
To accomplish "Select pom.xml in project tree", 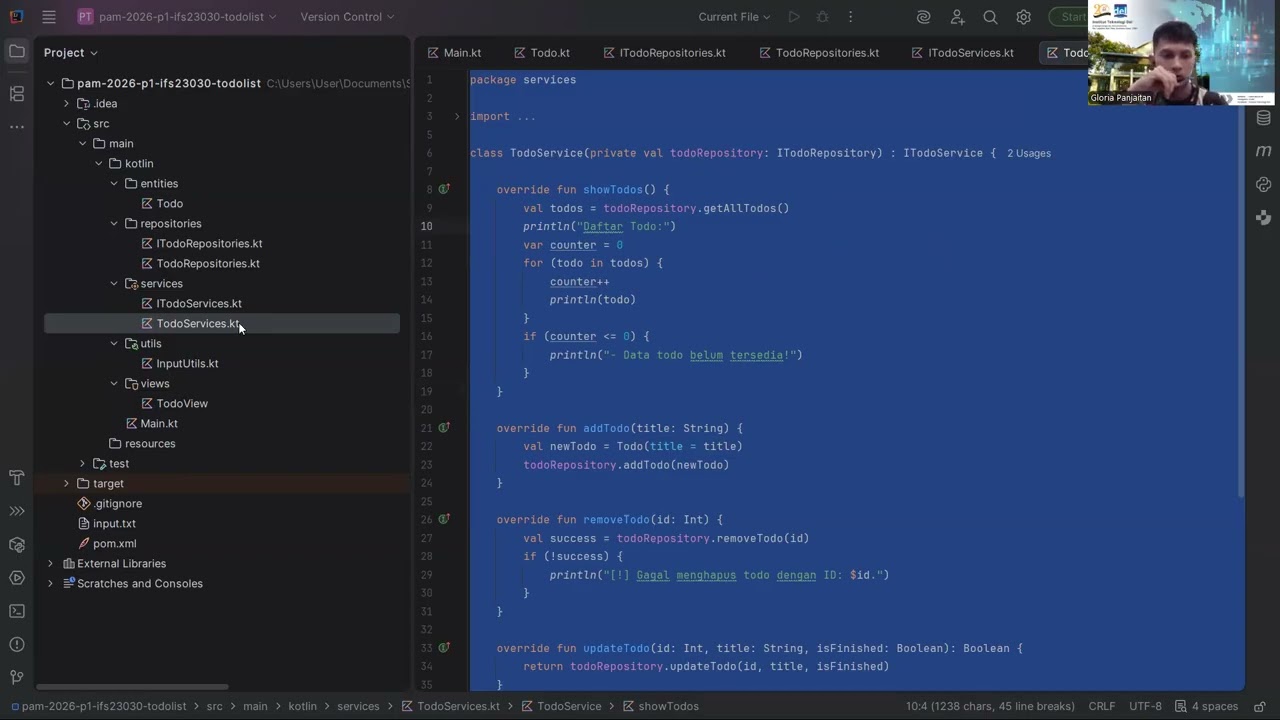I will tap(114, 543).
